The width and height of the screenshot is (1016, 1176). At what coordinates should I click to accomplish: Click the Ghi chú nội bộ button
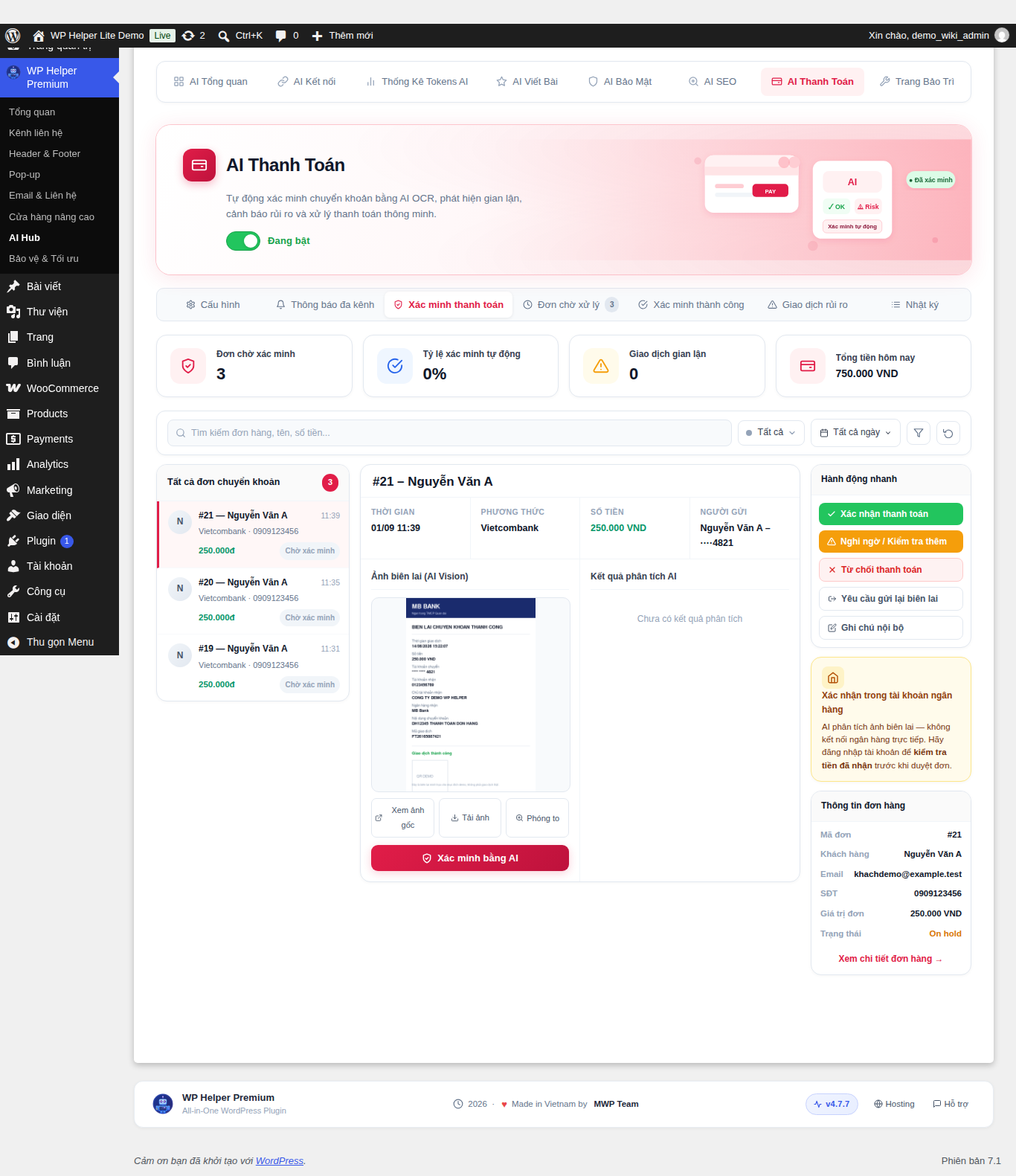click(x=891, y=628)
